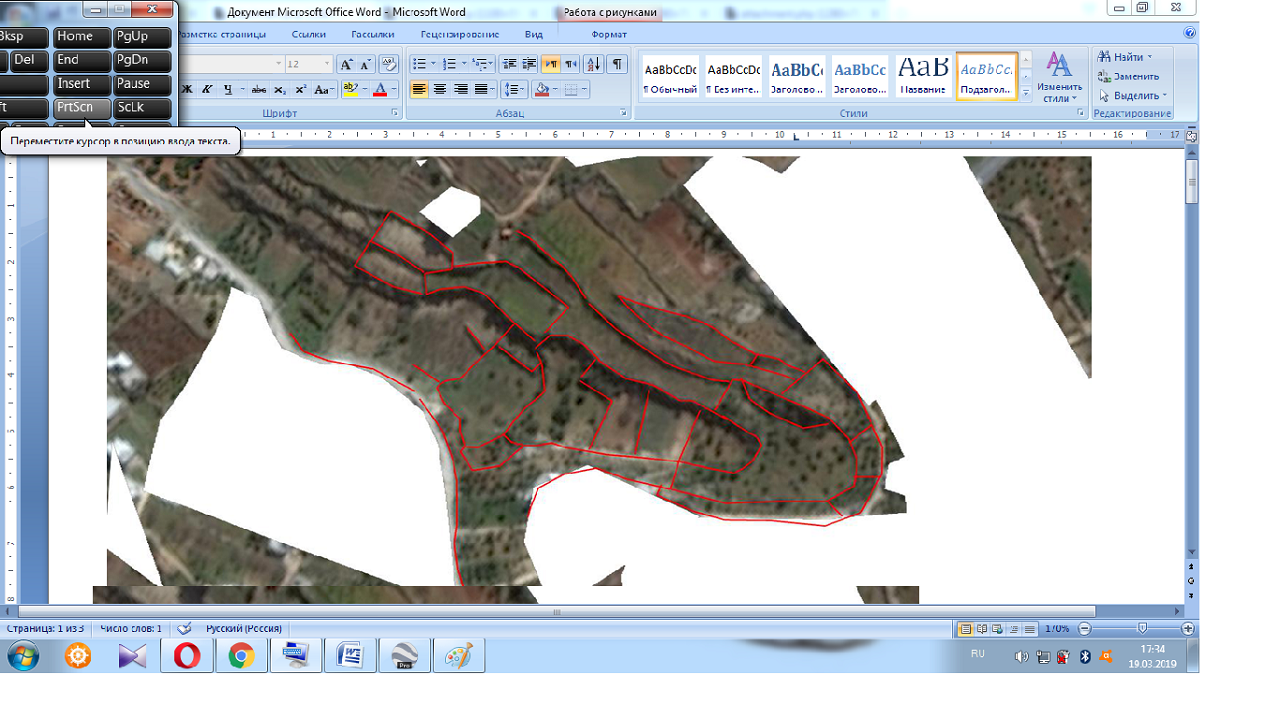The width and height of the screenshot is (1280, 719).
Task: Toggle left-to-right text direction
Action: pyautogui.click(x=551, y=64)
